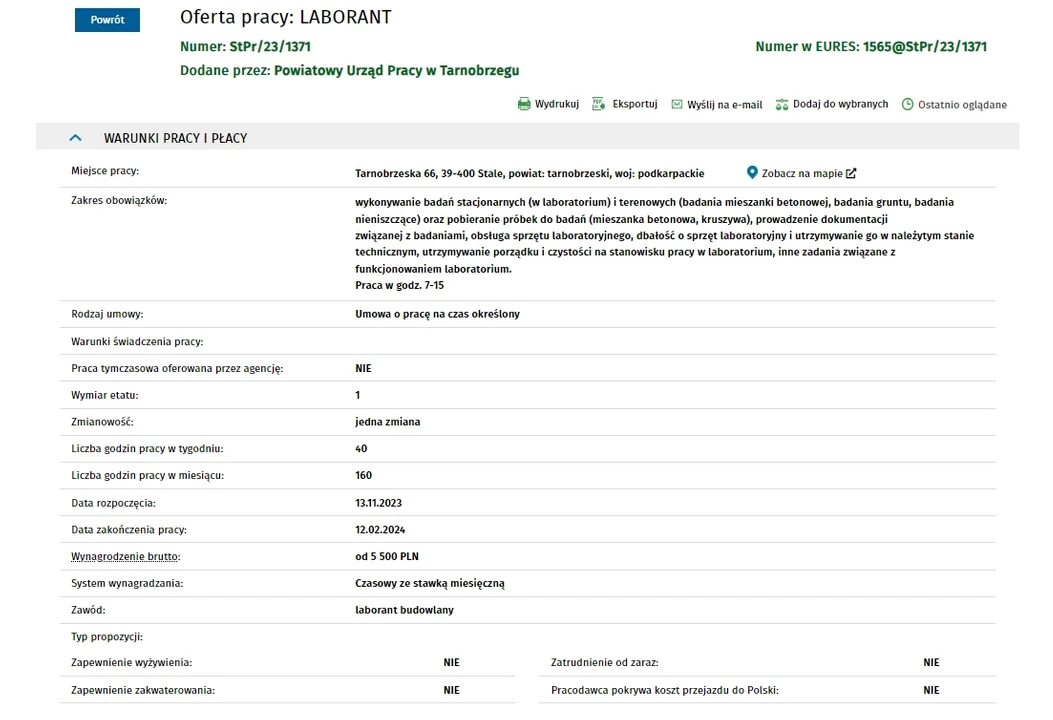Click the WARUNKI PRACY I PŁACY header text
The image size is (1053, 720).
[x=175, y=138]
